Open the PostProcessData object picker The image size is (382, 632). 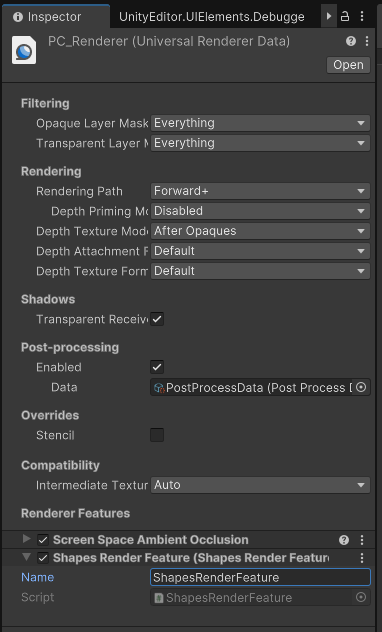point(361,387)
